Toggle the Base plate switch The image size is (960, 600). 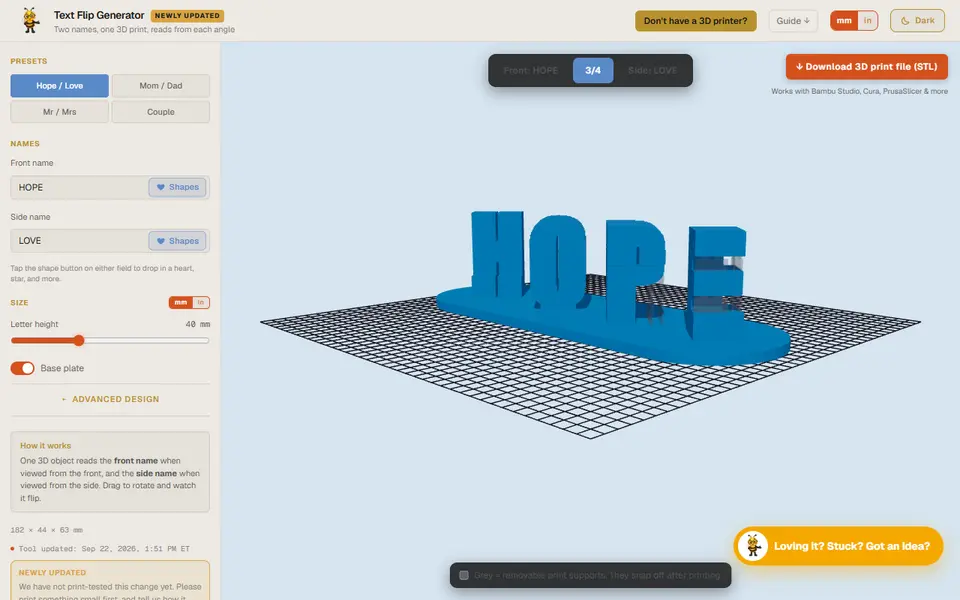(x=23, y=368)
